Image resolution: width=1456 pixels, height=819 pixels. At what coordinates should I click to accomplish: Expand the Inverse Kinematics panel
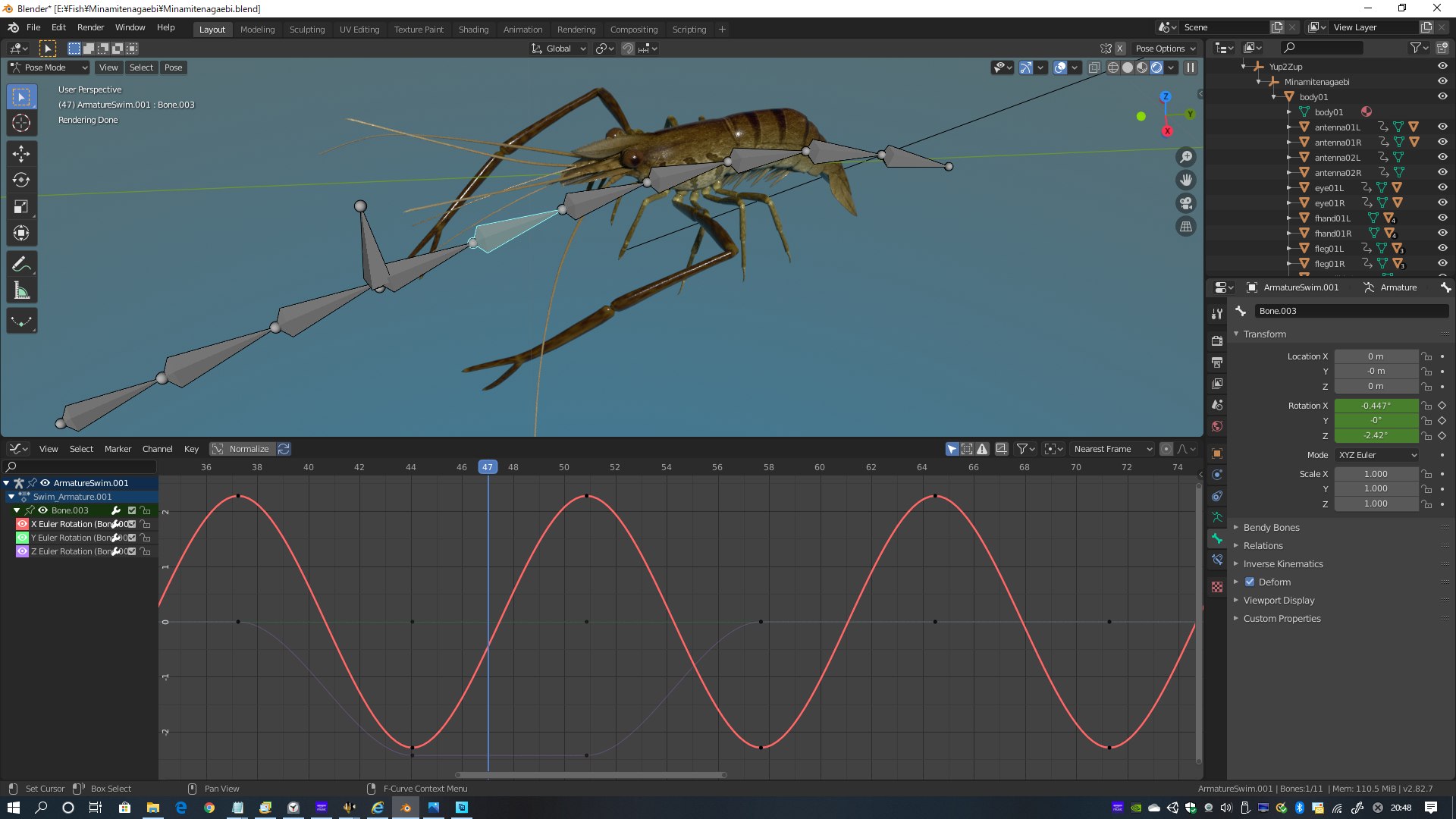point(1283,564)
